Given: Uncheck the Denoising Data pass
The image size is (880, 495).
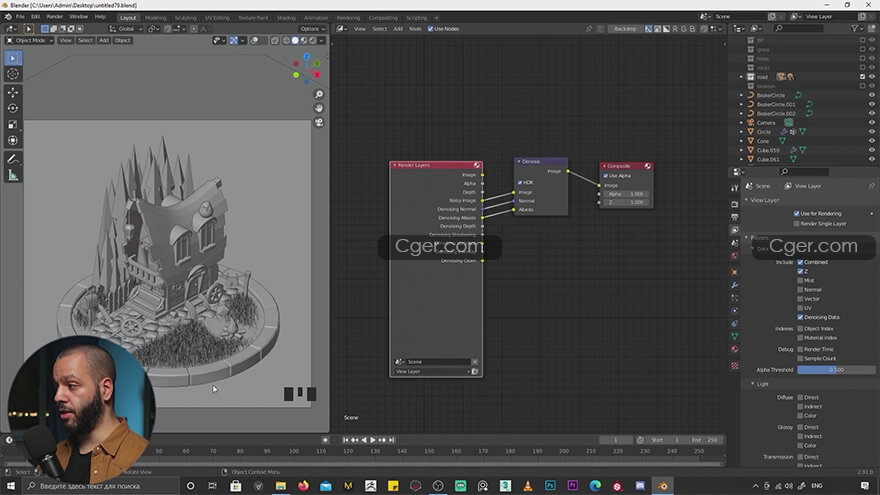Looking at the screenshot, I should pyautogui.click(x=800, y=317).
